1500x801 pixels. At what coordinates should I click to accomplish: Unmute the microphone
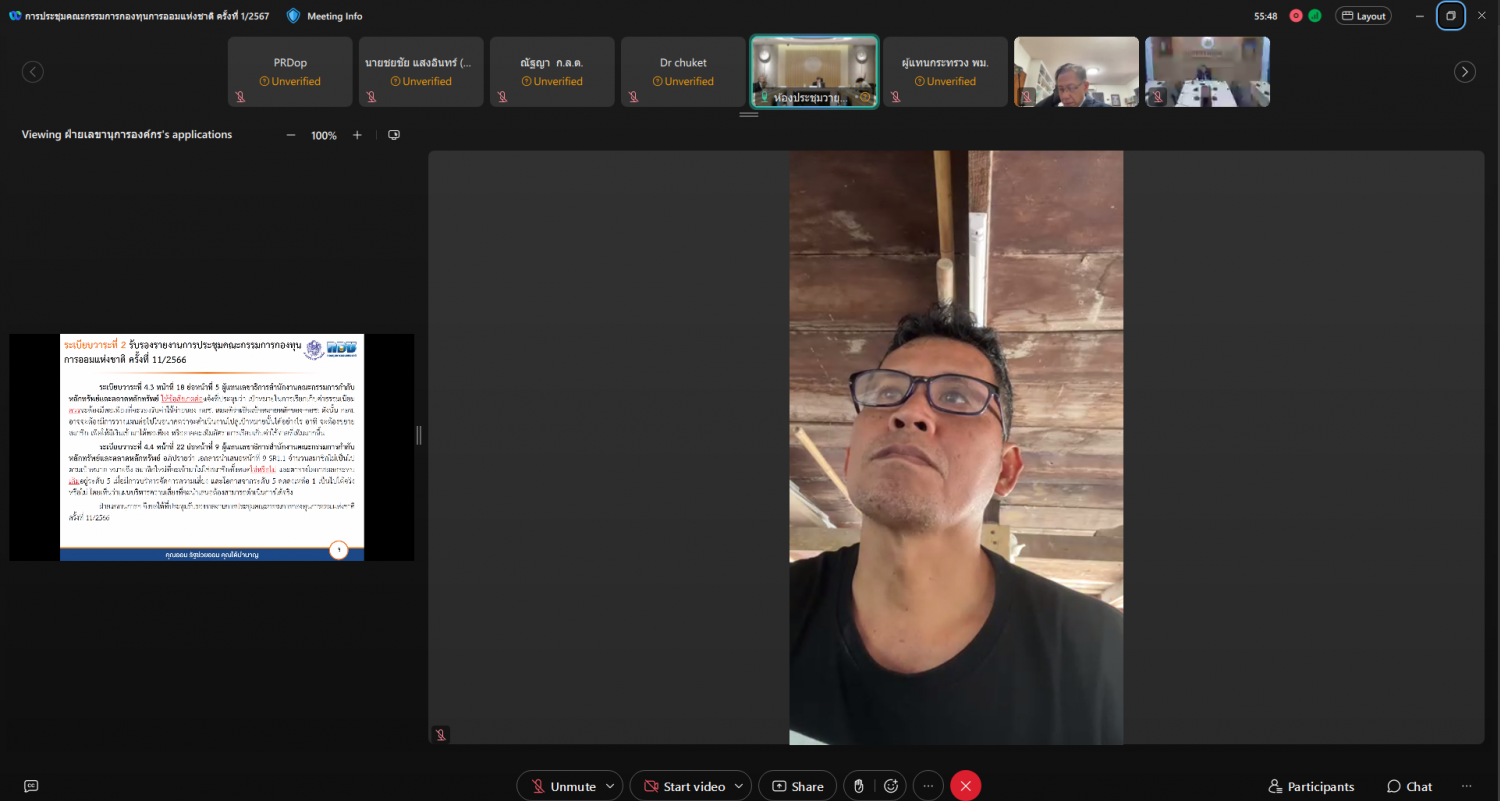click(x=562, y=786)
